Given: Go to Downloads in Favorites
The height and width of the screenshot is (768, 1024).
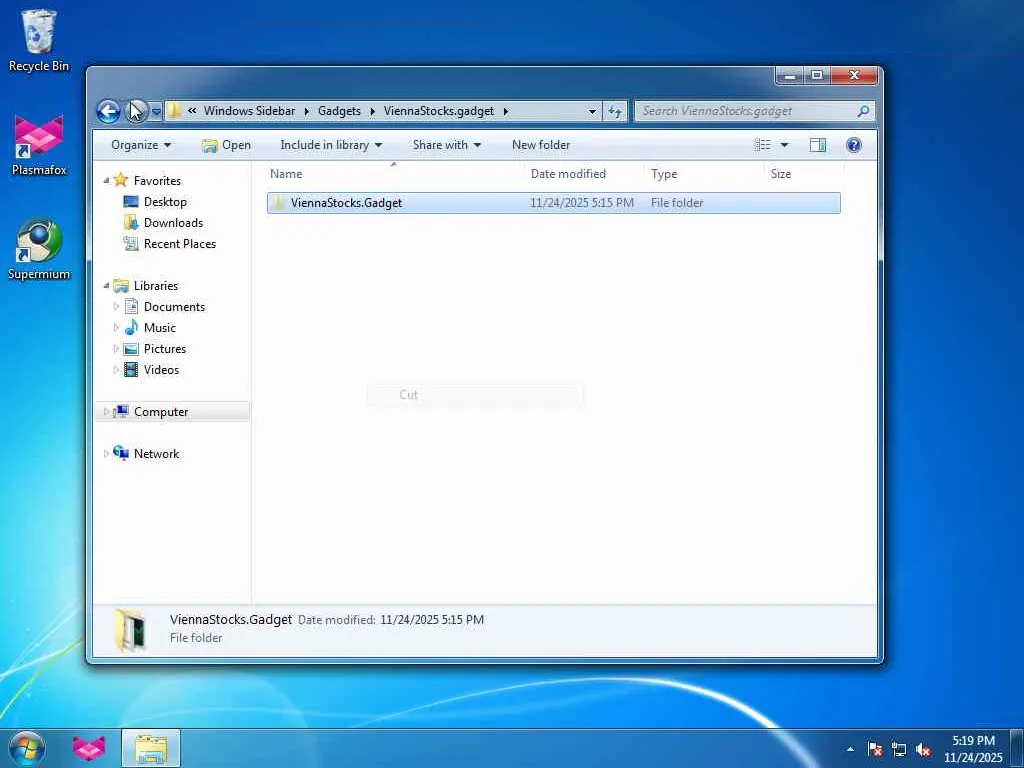Looking at the screenshot, I should 173,223.
